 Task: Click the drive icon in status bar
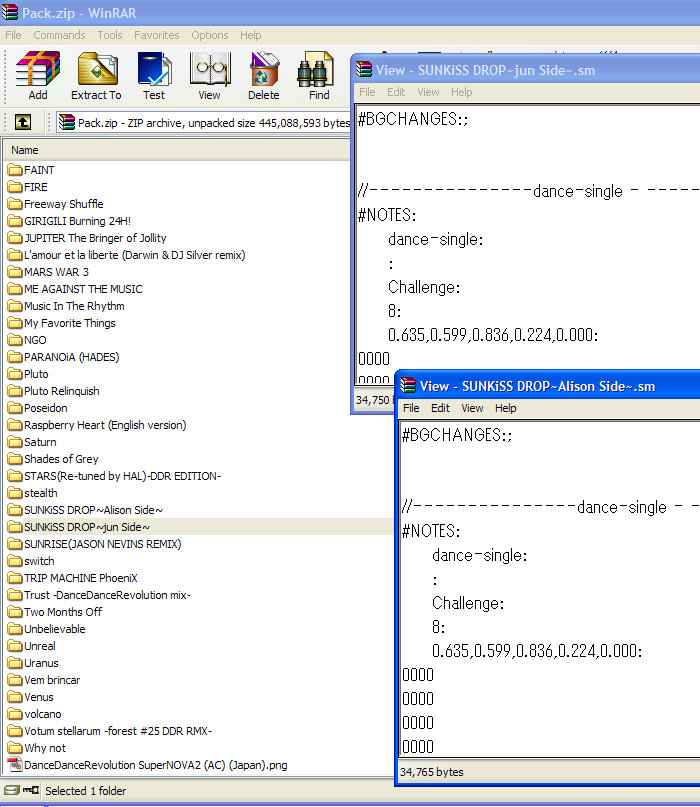pos(11,790)
